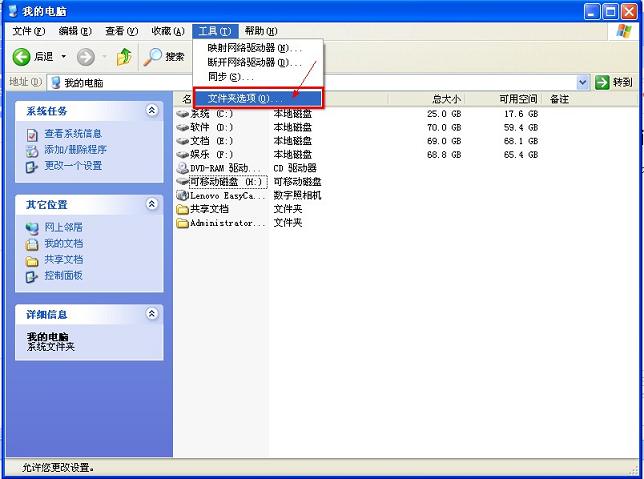644x479 pixels.
Task: Click the 系统 (C:) drive icon
Action: pos(183,114)
